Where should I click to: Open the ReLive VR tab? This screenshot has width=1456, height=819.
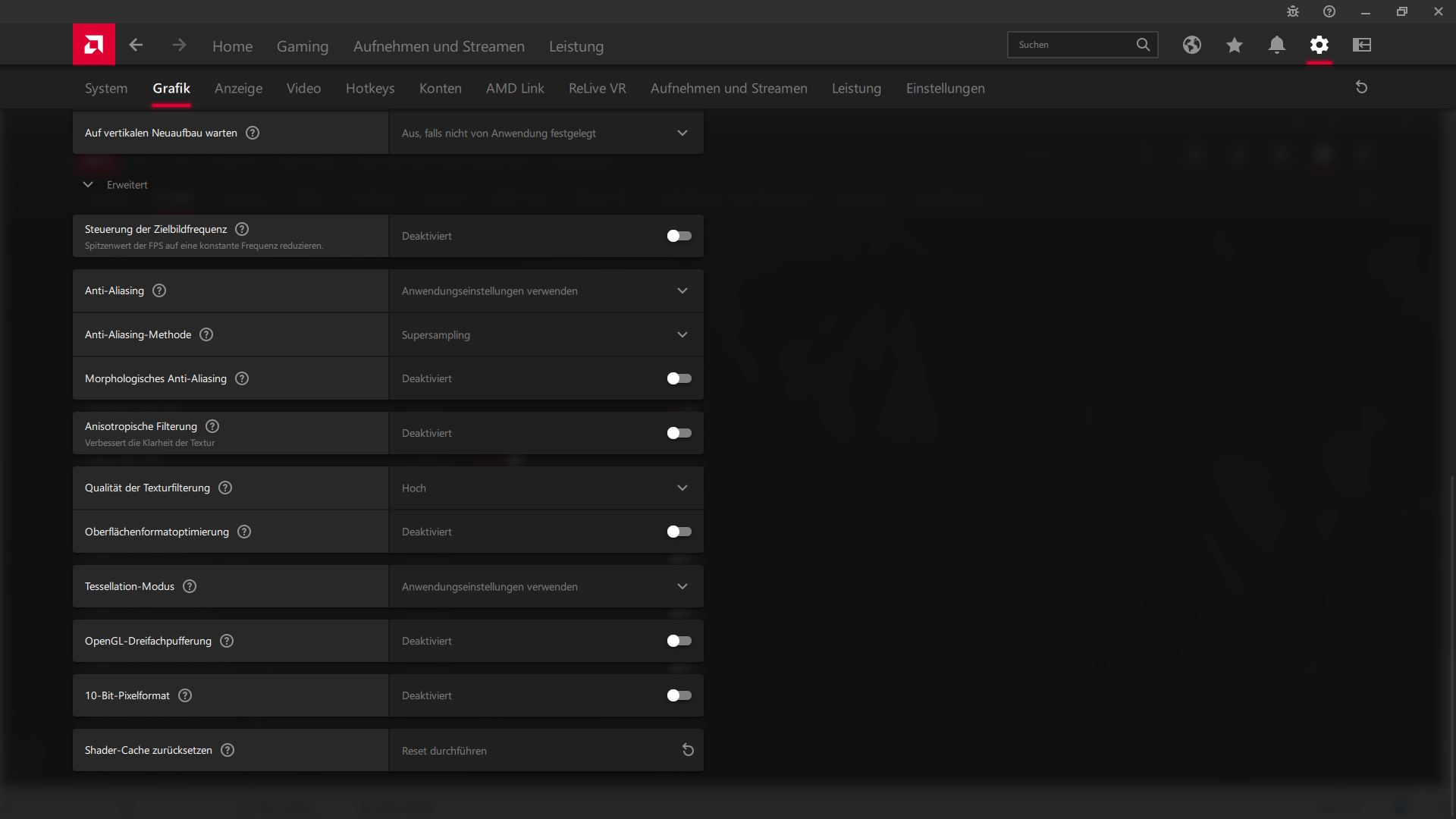coord(598,88)
